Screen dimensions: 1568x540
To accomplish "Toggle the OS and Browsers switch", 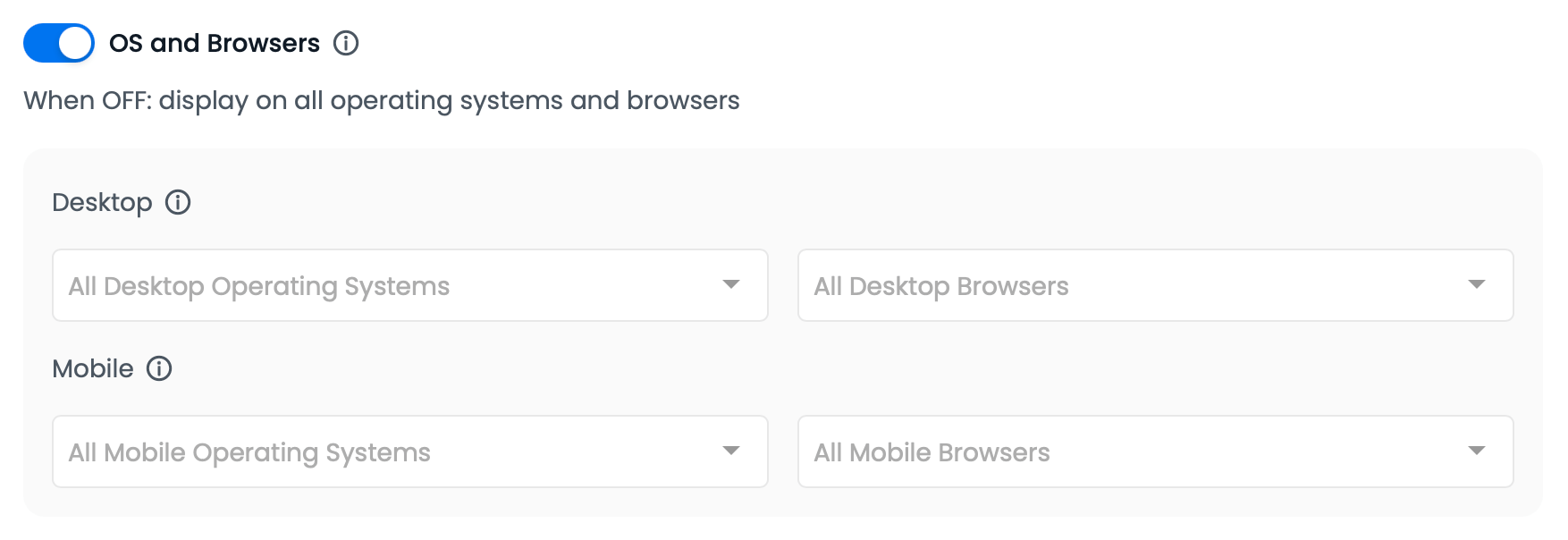I will 59,43.
